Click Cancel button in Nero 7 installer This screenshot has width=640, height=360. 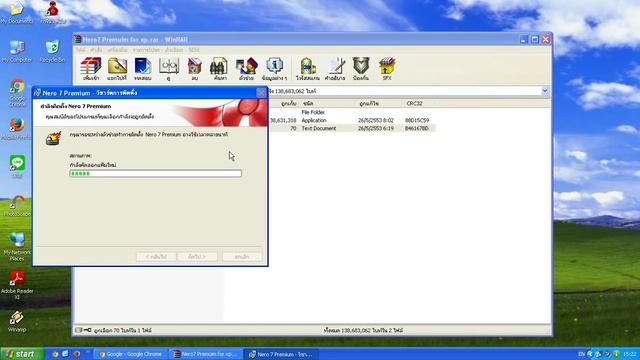[242, 256]
